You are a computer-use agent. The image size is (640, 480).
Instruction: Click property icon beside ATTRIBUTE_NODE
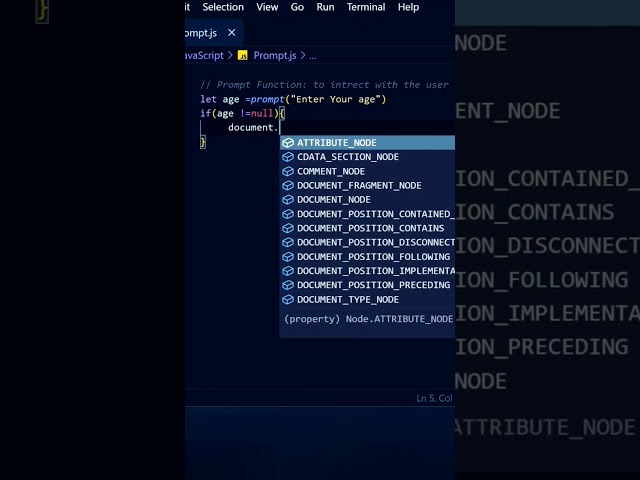tap(288, 143)
